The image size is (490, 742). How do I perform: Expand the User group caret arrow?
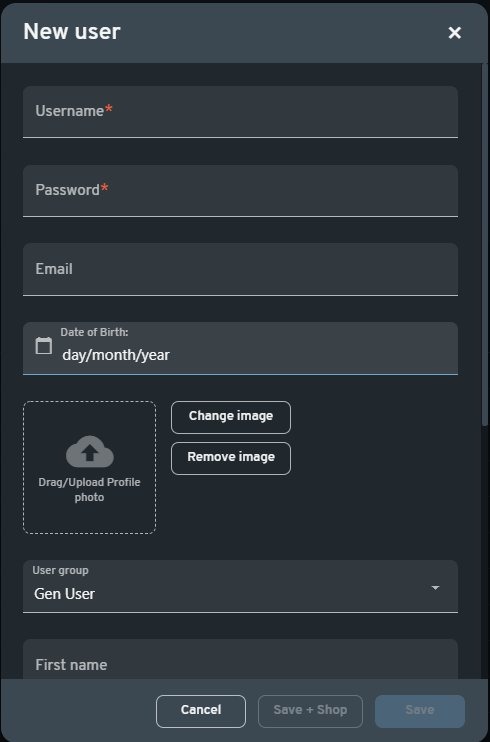pos(435,588)
